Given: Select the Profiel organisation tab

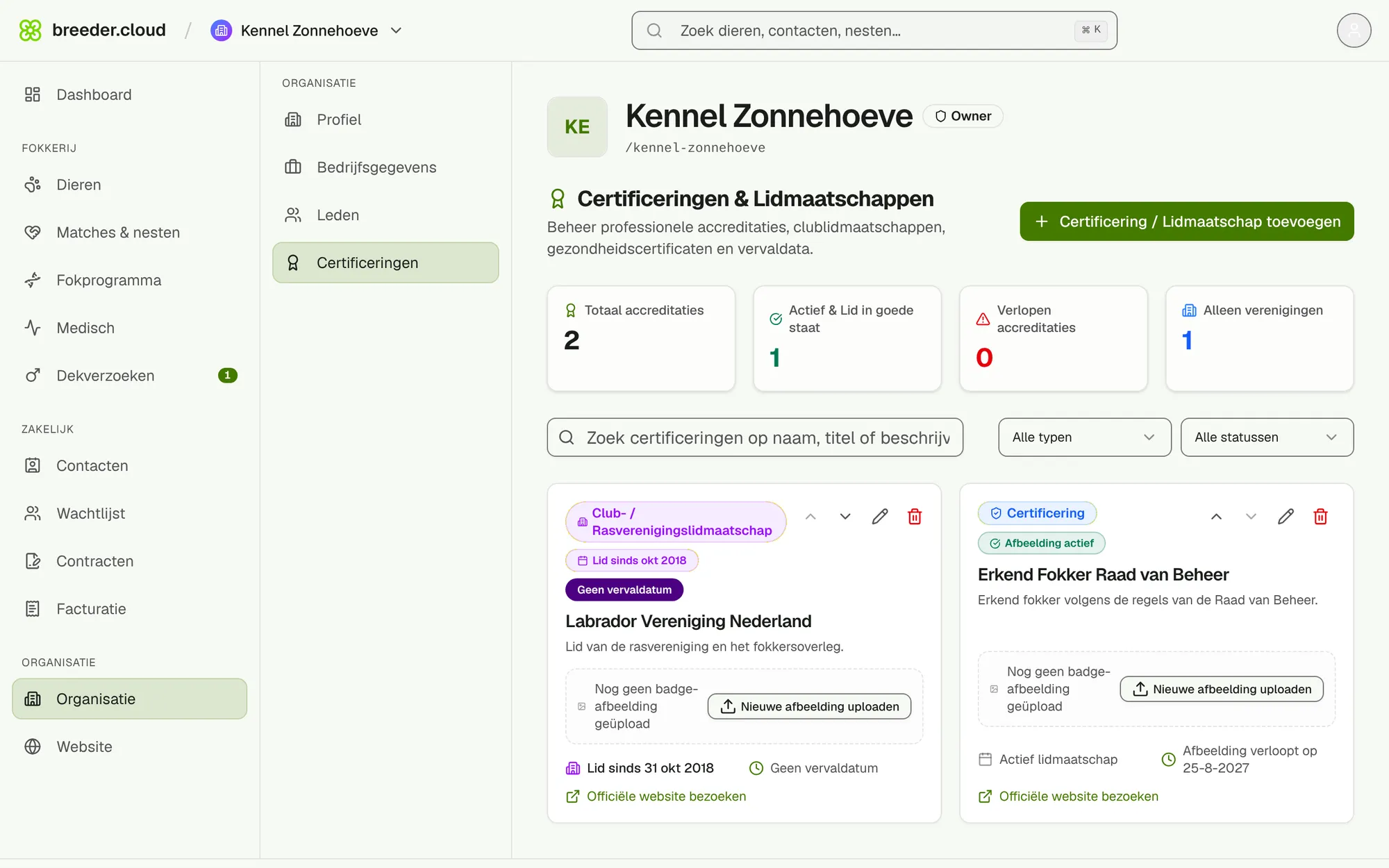Looking at the screenshot, I should point(385,119).
